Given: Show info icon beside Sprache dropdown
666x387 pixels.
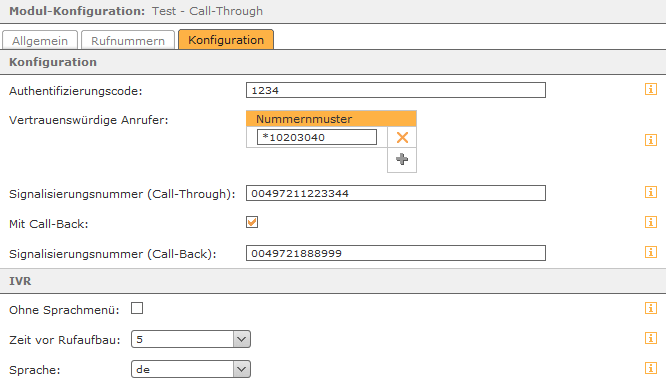Looking at the screenshot, I should 651,368.
